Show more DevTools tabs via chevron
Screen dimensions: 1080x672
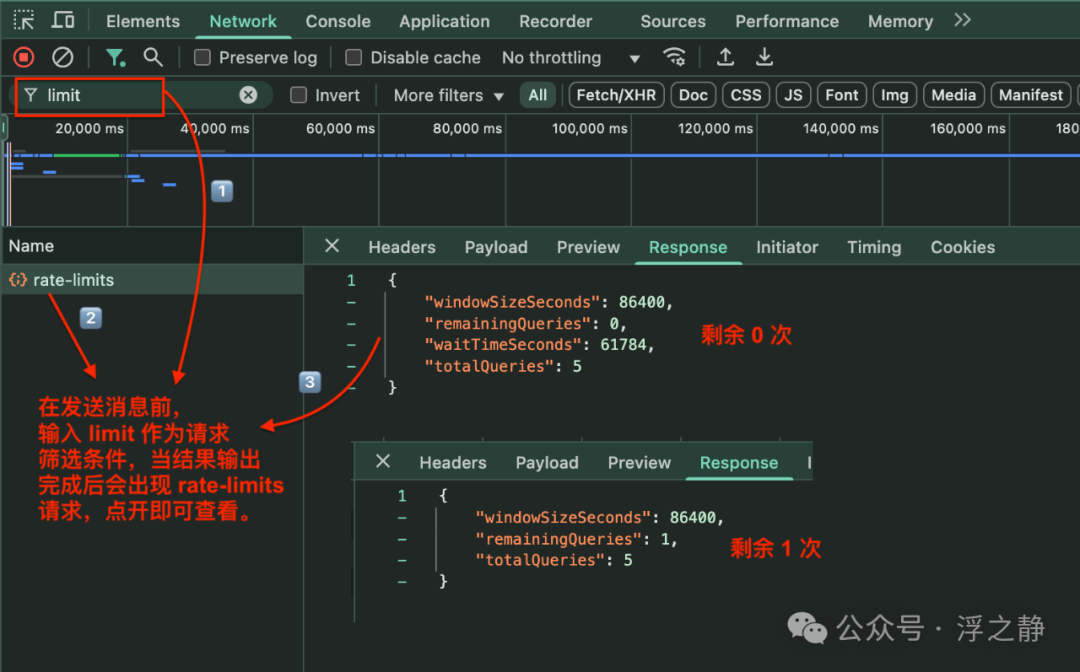pos(962,20)
